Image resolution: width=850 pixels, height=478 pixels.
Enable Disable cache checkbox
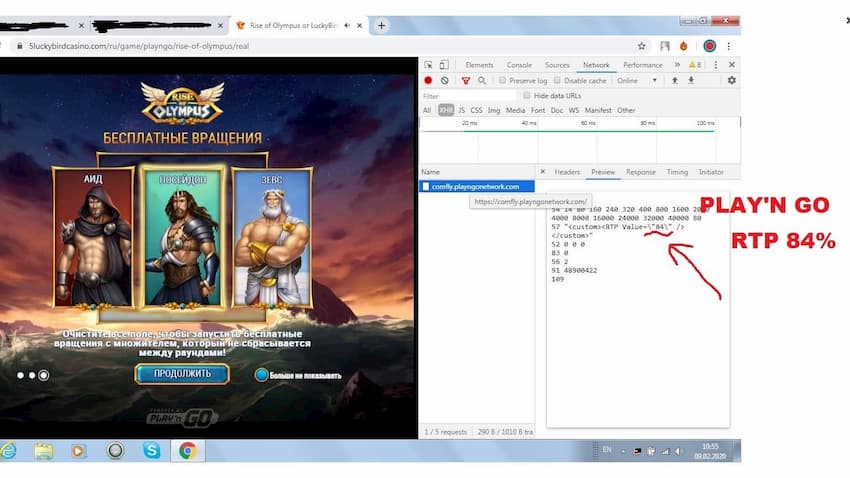[557, 80]
